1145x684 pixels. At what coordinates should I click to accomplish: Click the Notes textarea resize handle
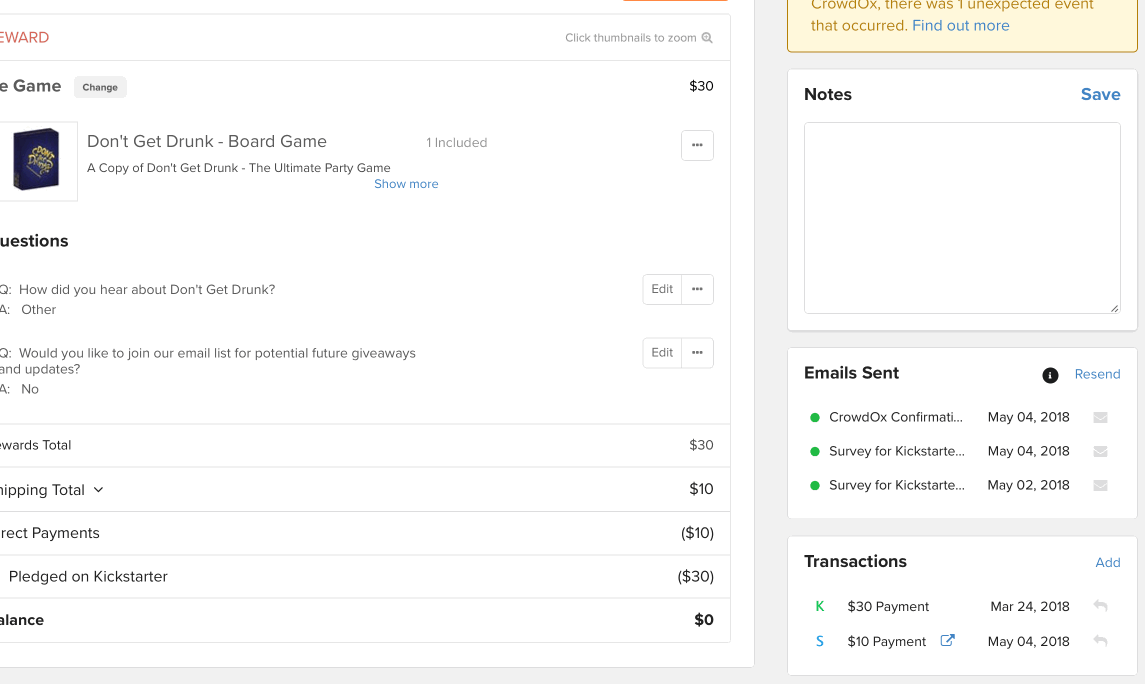pos(1114,308)
